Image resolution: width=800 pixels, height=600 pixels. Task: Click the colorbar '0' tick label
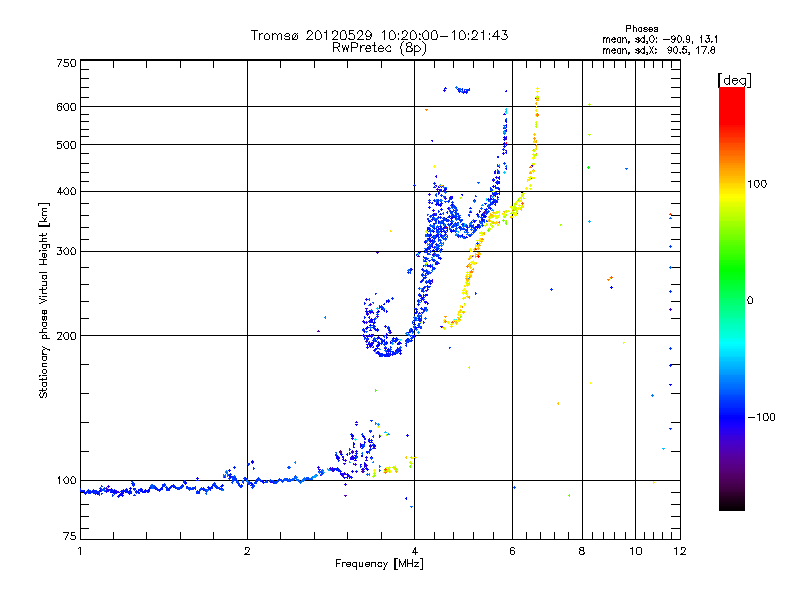(x=749, y=301)
